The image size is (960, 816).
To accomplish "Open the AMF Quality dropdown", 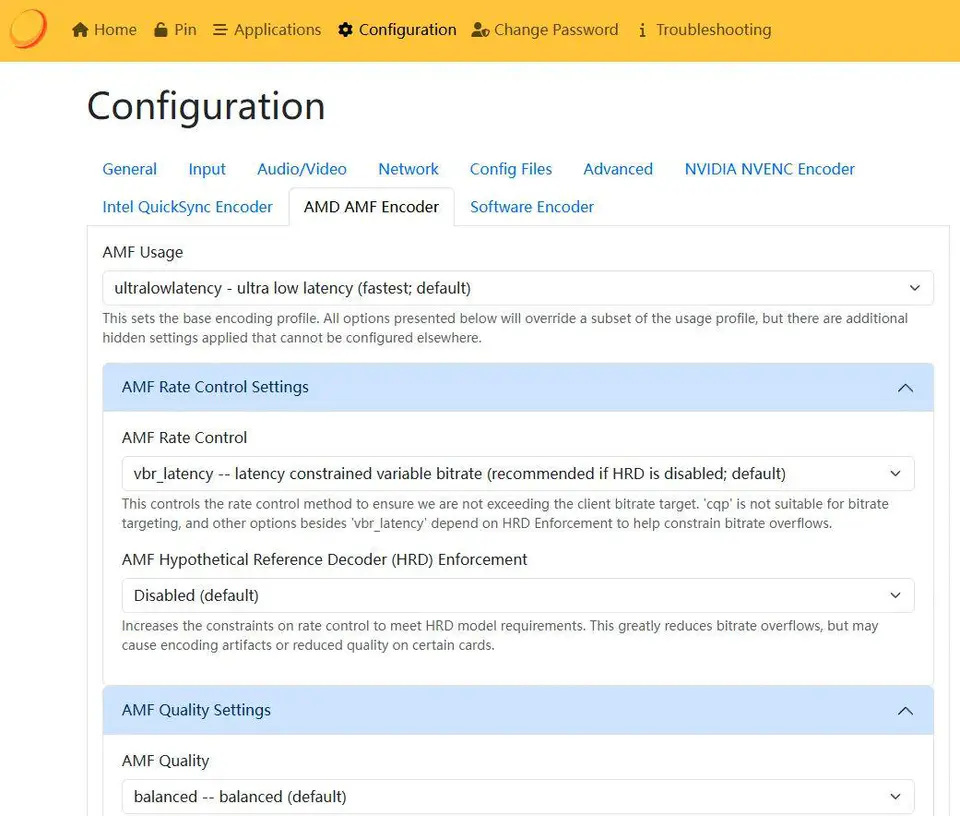I will [518, 796].
